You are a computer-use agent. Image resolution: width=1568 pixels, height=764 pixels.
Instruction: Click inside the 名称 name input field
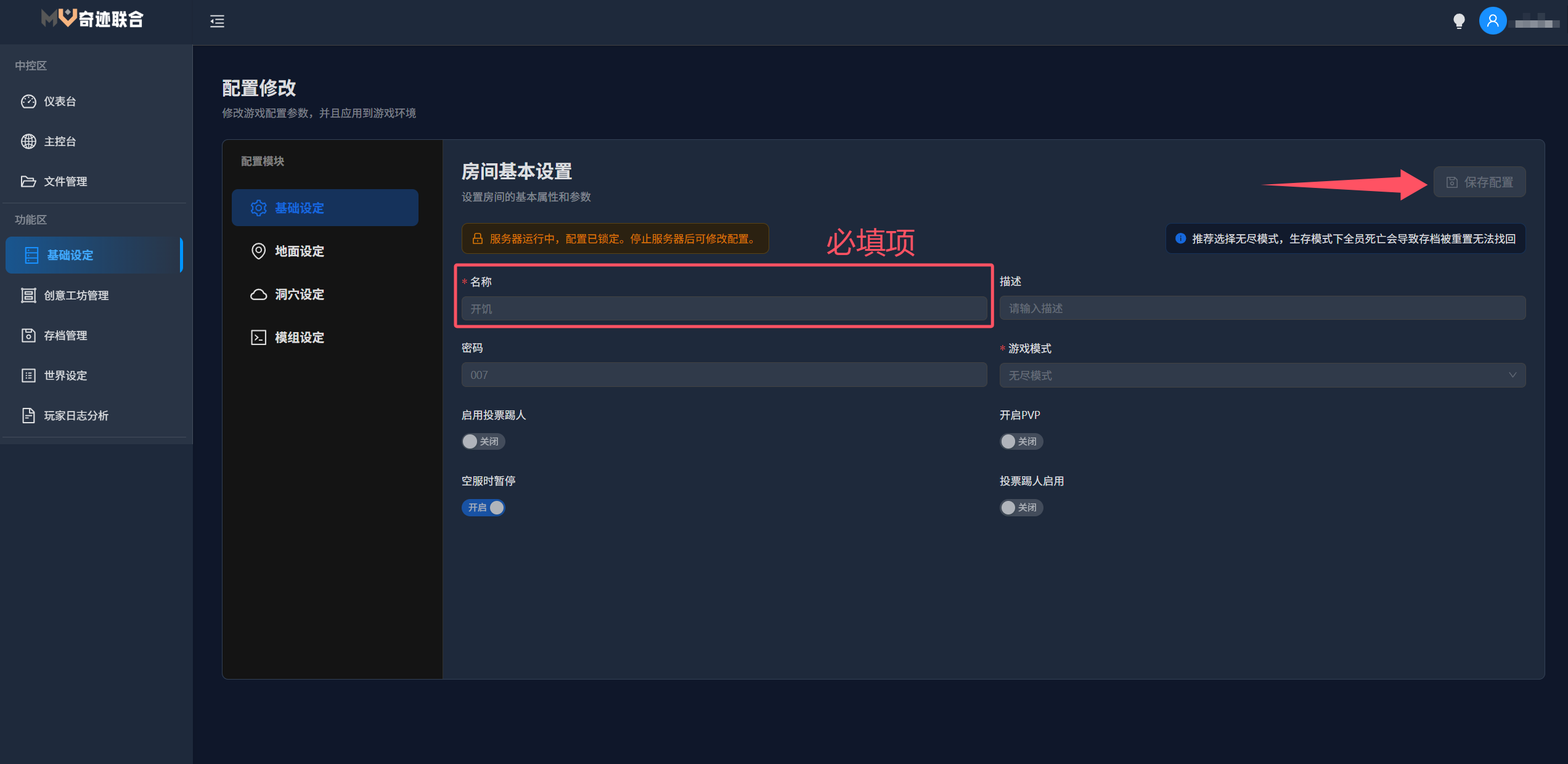724,309
